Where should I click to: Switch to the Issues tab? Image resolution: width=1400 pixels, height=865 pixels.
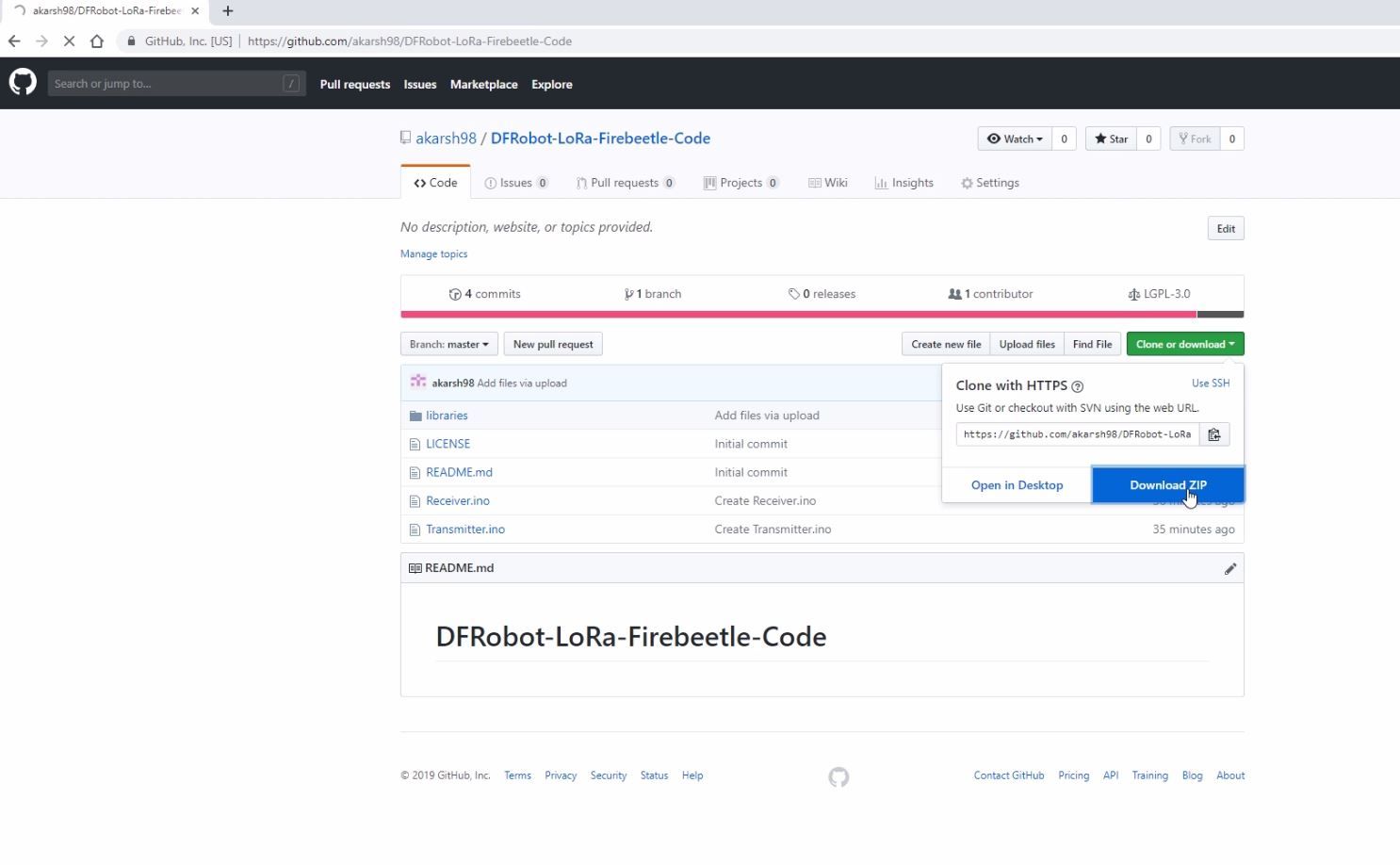coord(516,183)
